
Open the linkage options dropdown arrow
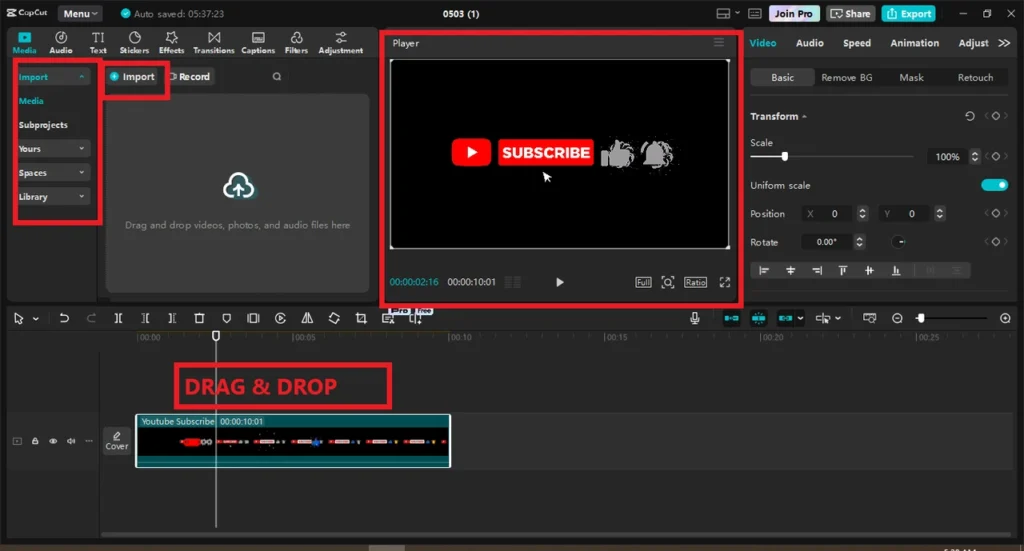(801, 318)
